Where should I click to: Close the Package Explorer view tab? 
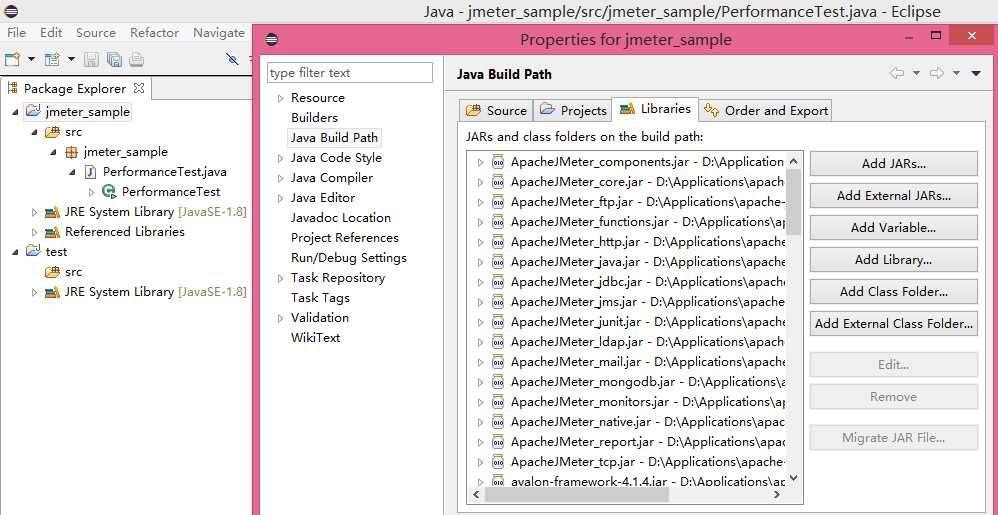pos(138,88)
